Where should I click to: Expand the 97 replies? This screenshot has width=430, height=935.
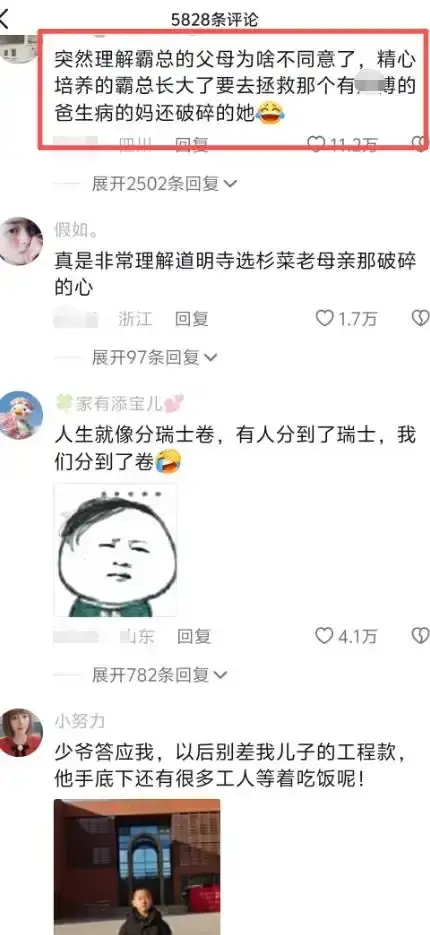(x=155, y=357)
